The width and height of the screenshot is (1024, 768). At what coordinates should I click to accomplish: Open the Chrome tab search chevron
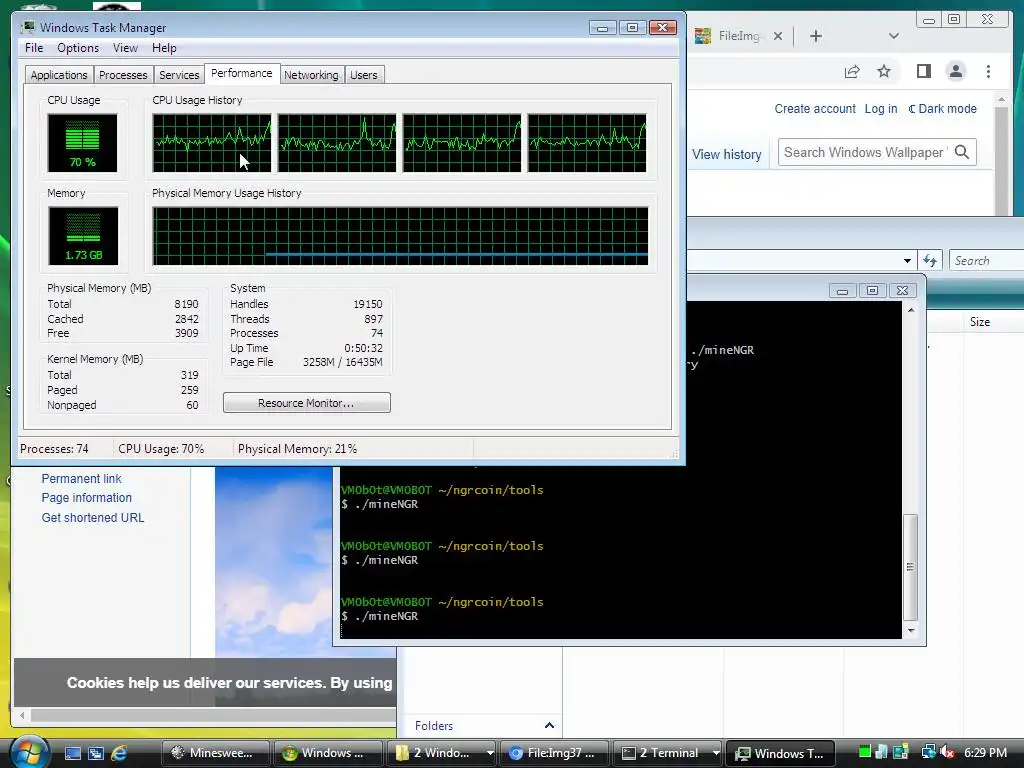click(x=893, y=36)
